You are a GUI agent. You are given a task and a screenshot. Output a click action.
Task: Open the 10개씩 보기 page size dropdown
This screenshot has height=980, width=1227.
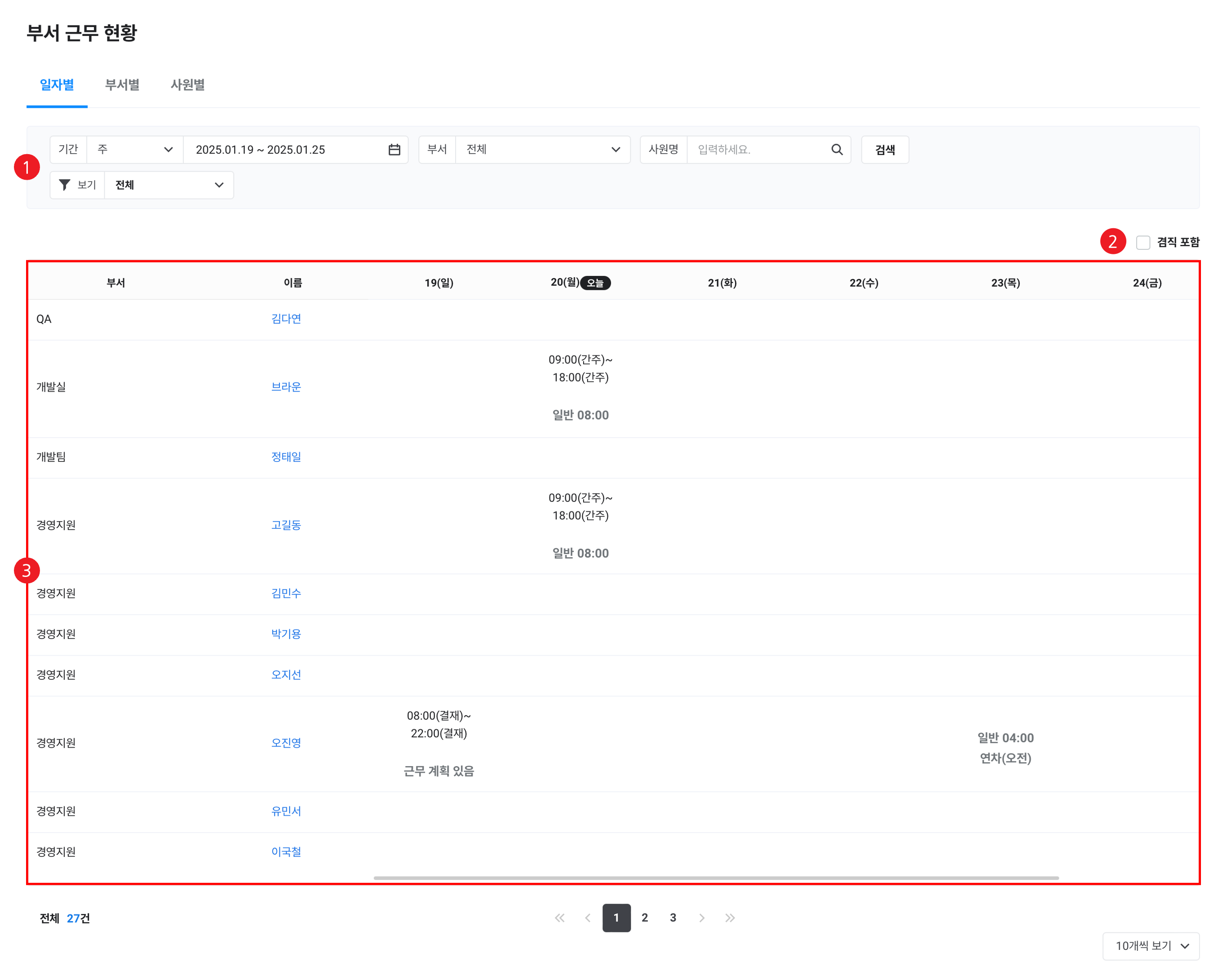coord(1151,946)
